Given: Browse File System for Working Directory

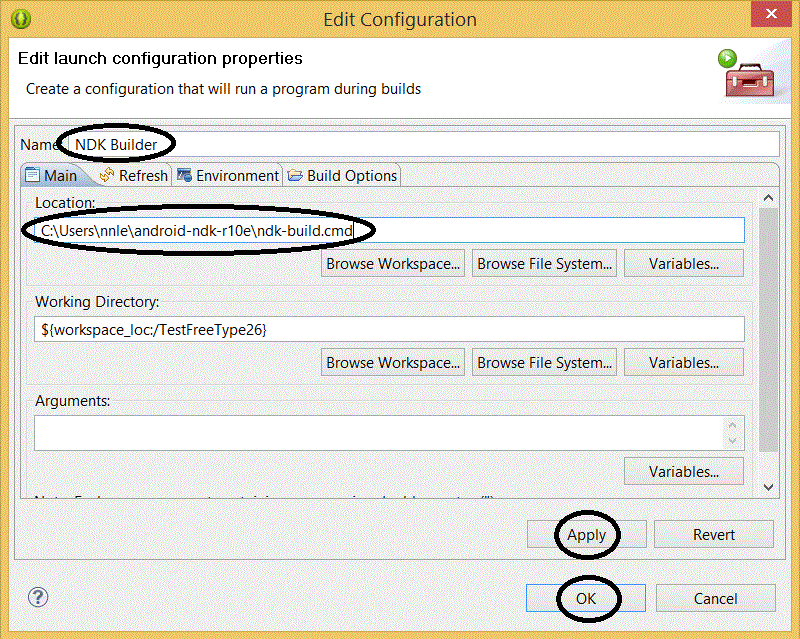Looking at the screenshot, I should coord(545,363).
